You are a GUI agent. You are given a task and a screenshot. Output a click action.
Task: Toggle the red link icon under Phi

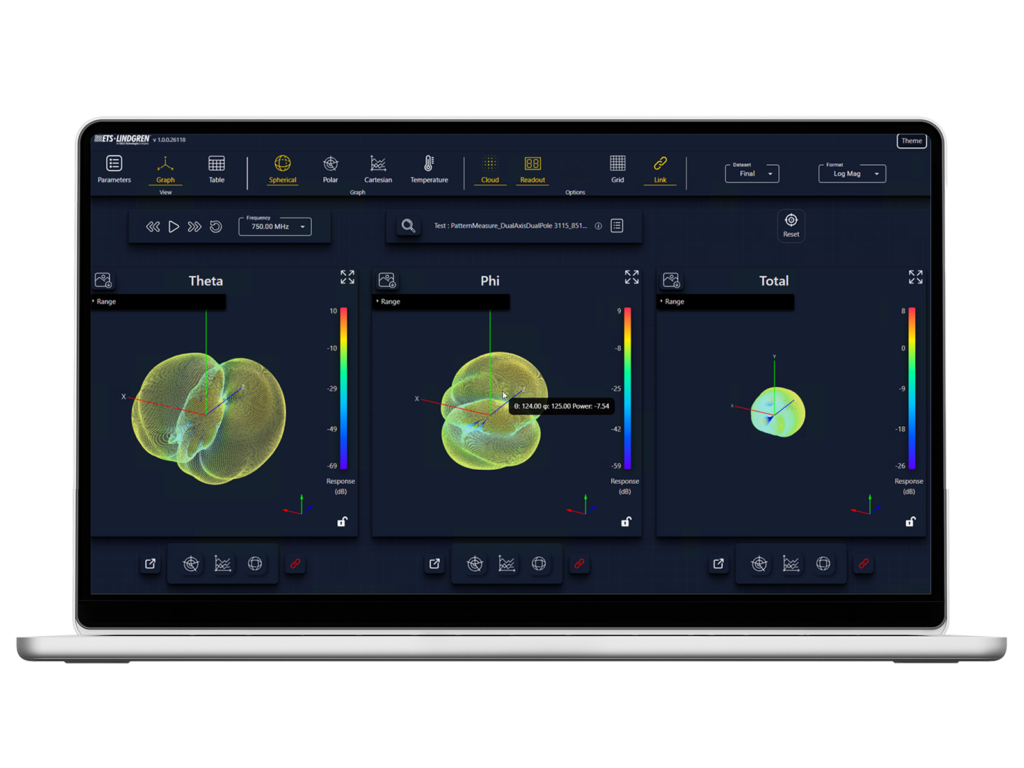click(579, 564)
